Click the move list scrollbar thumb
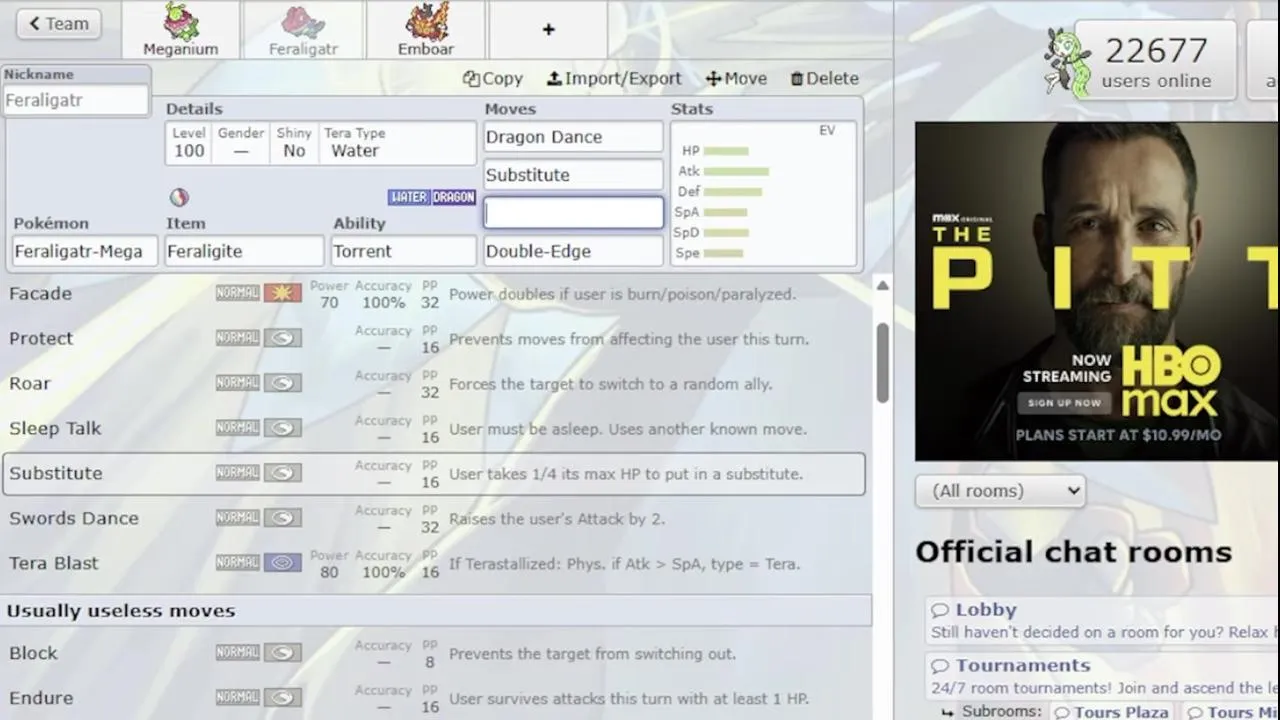The image size is (1280, 720). pos(882,362)
